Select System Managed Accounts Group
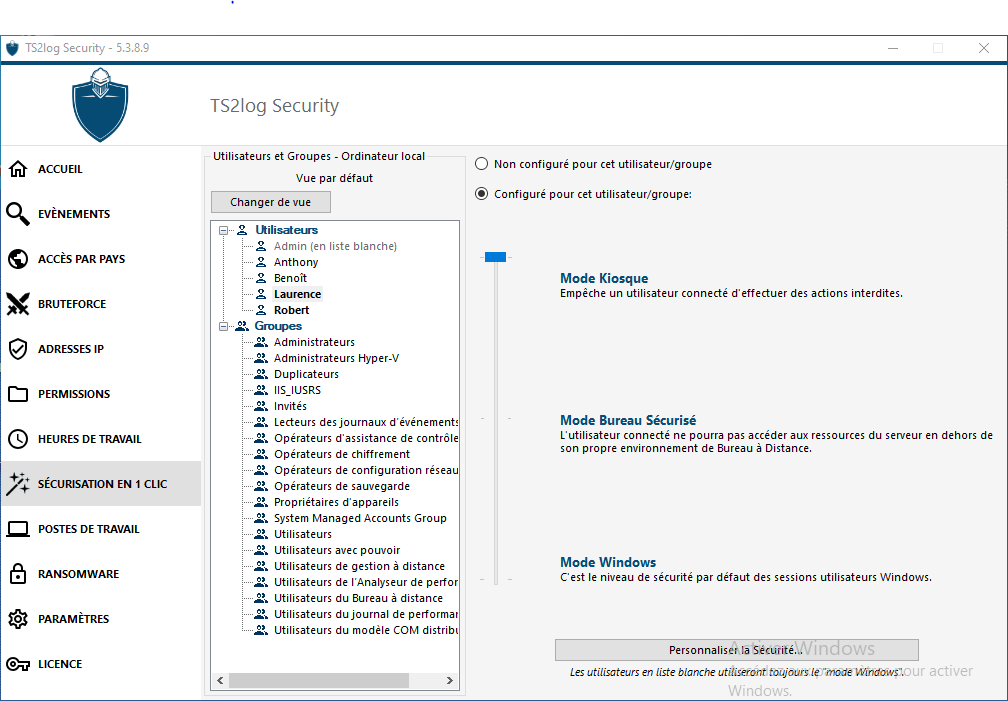1008x701 pixels. (x=360, y=518)
